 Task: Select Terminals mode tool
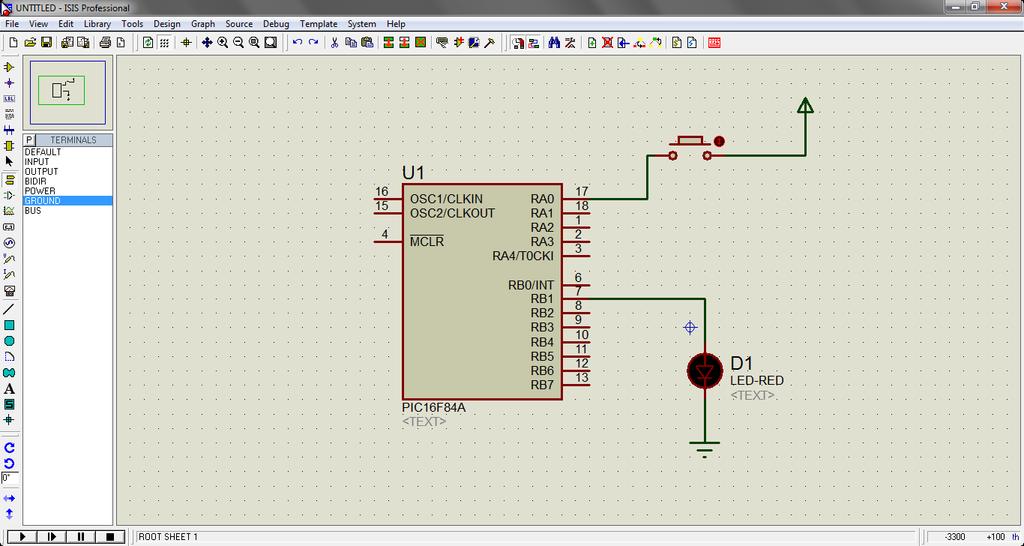tap(9, 180)
